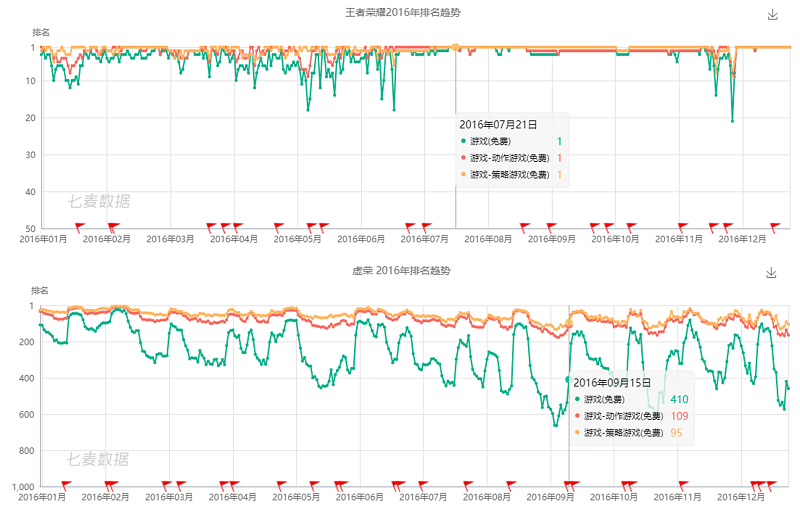Image resolution: width=800 pixels, height=509 pixels.
Task: Click 游戏-动作游戏(免费) in the 07月21日 tooltip
Action: tap(510, 158)
